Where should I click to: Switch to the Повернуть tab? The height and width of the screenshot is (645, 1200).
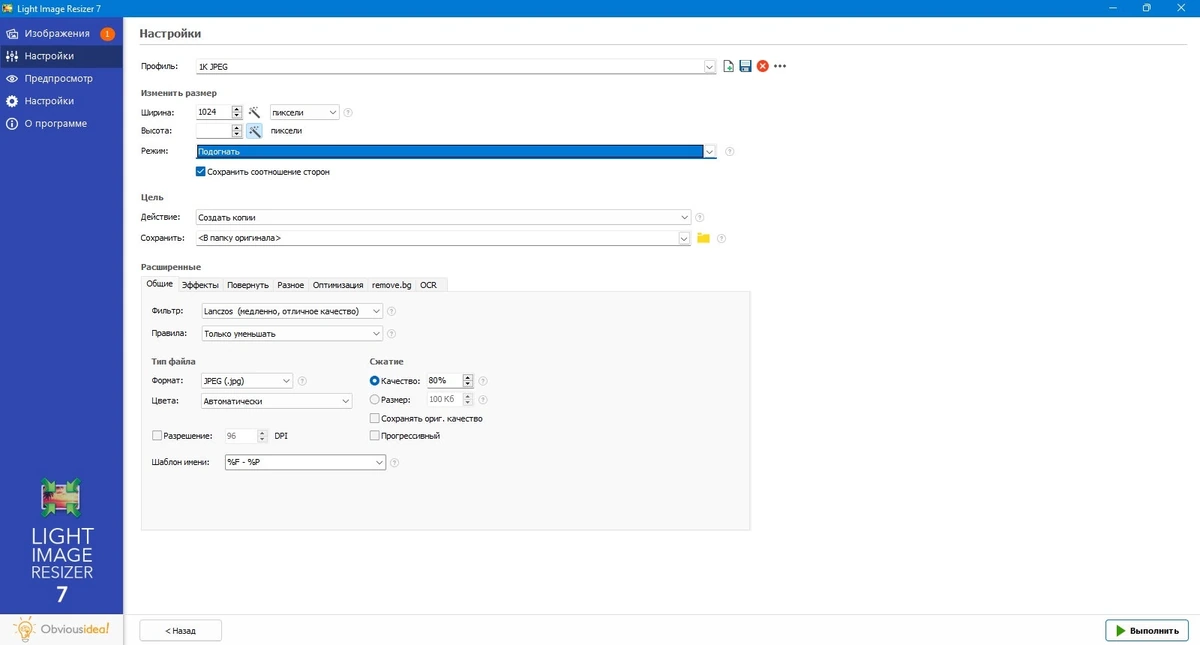click(x=248, y=285)
